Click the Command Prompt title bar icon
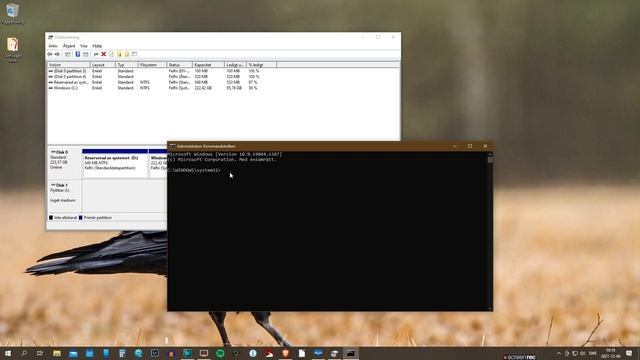The image size is (640, 360). coord(173,146)
